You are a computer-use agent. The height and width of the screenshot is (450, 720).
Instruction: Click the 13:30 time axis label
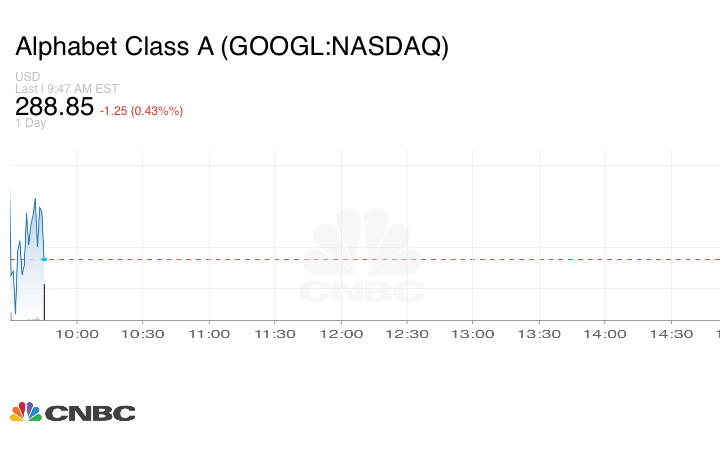coord(539,334)
